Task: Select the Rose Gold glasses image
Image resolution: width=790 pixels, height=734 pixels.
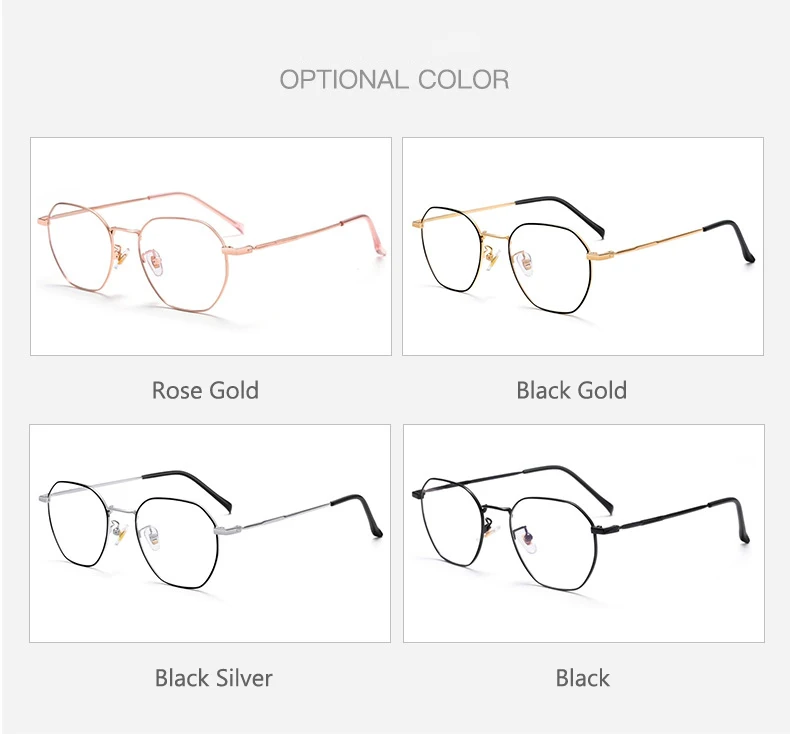Action: tap(211, 246)
